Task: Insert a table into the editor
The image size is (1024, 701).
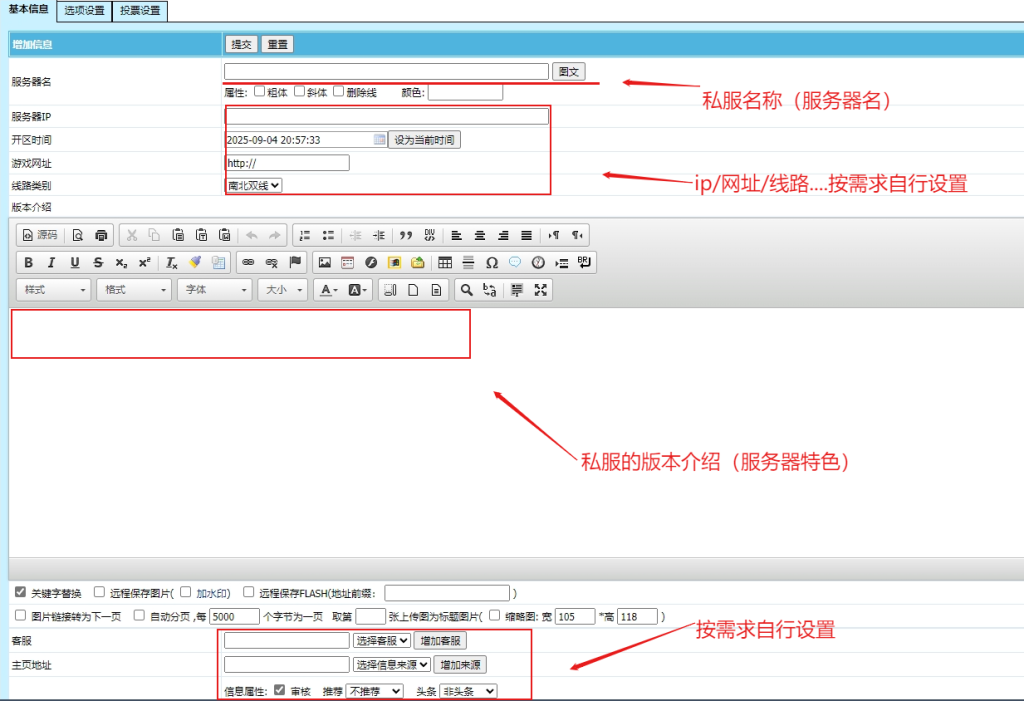Action: (x=445, y=263)
